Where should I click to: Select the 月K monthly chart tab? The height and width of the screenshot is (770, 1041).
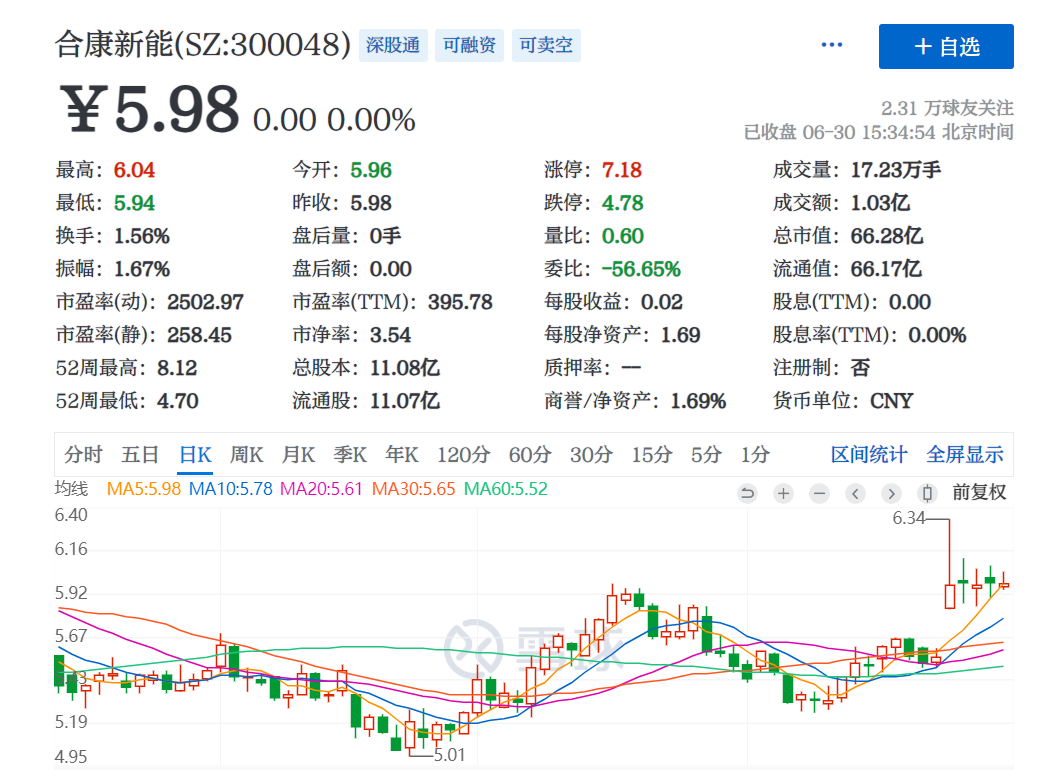click(298, 455)
